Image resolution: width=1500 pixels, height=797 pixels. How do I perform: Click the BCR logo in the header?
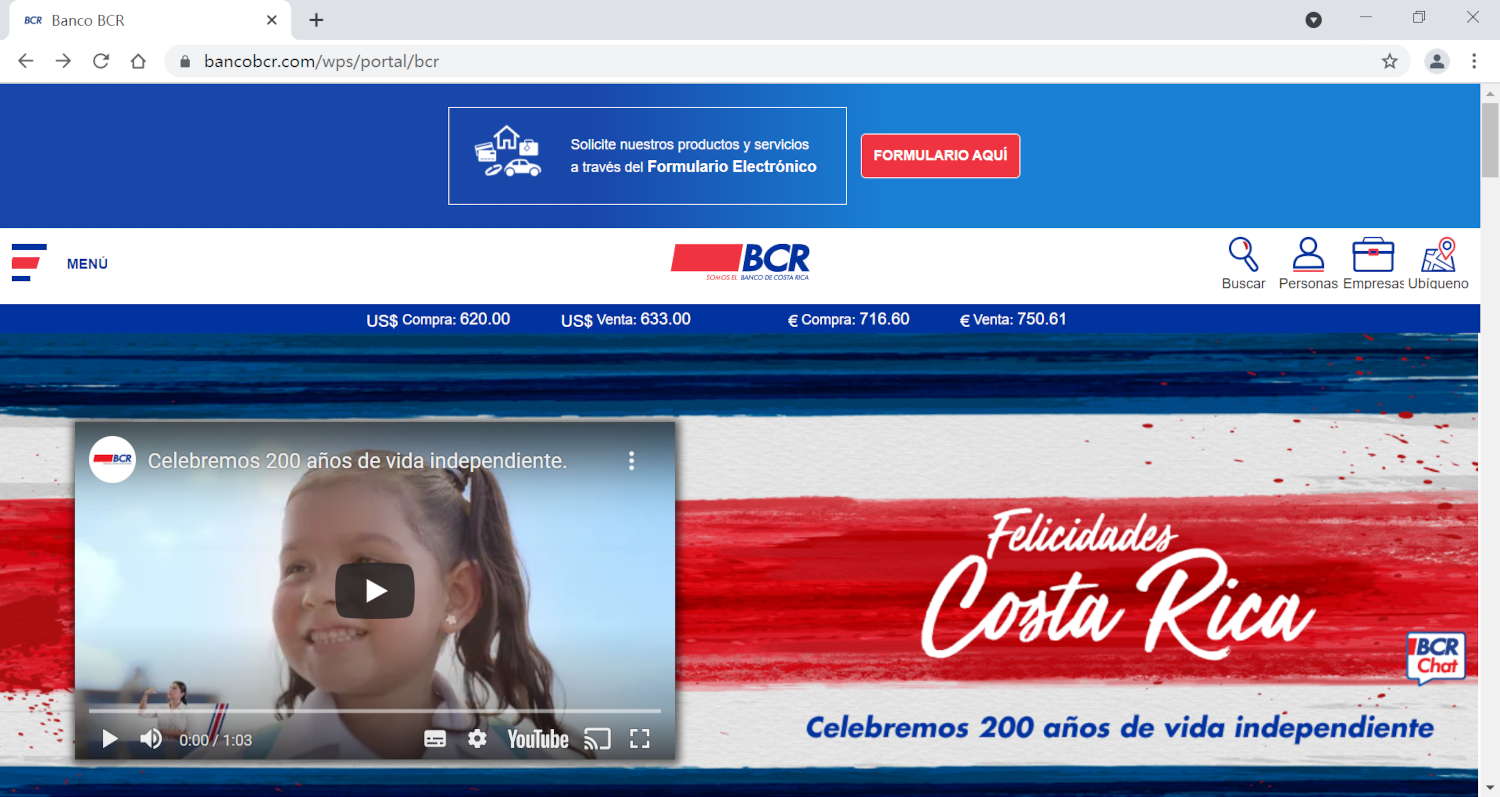coord(740,261)
